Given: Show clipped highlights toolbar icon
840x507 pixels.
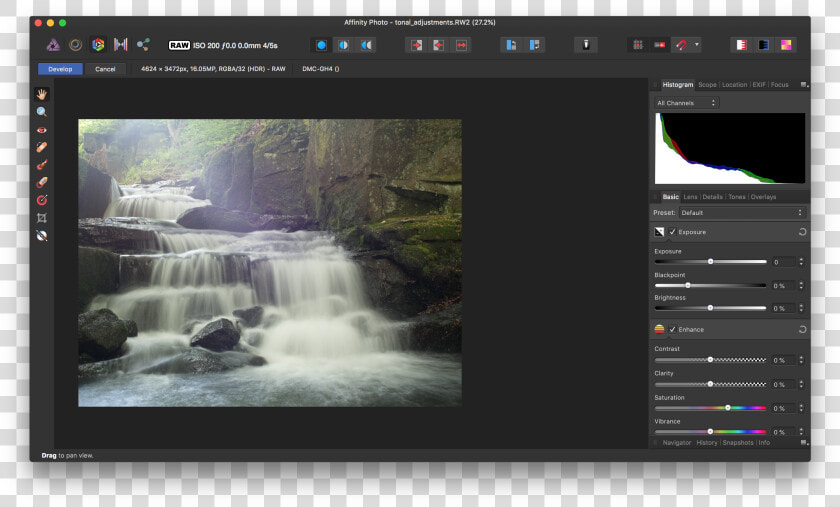Looking at the screenshot, I should click(741, 46).
